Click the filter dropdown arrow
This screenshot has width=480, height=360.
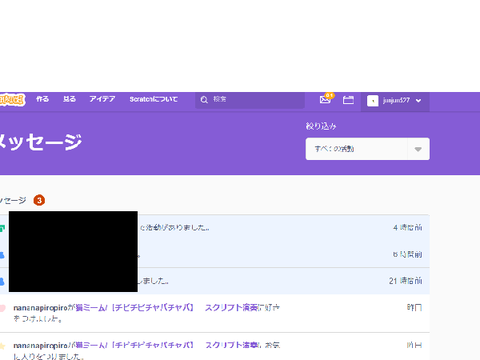[x=418, y=149]
